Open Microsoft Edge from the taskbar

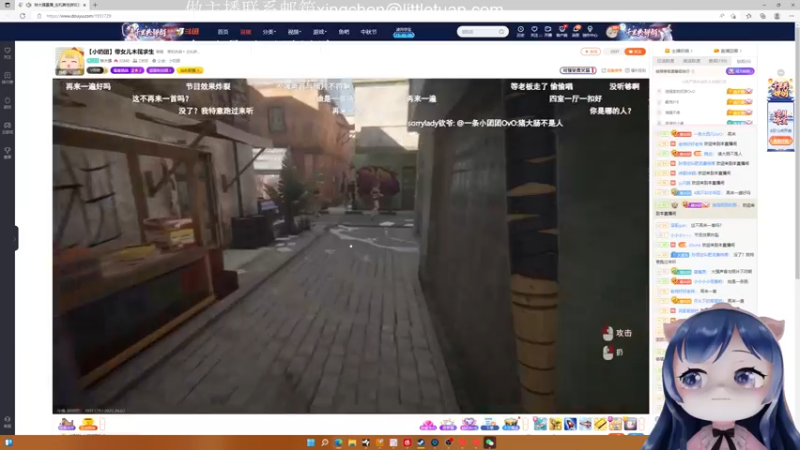coord(338,442)
